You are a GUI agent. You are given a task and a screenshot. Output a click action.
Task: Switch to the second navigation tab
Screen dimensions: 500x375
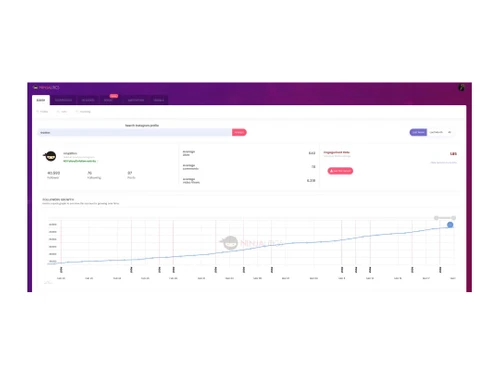63,100
